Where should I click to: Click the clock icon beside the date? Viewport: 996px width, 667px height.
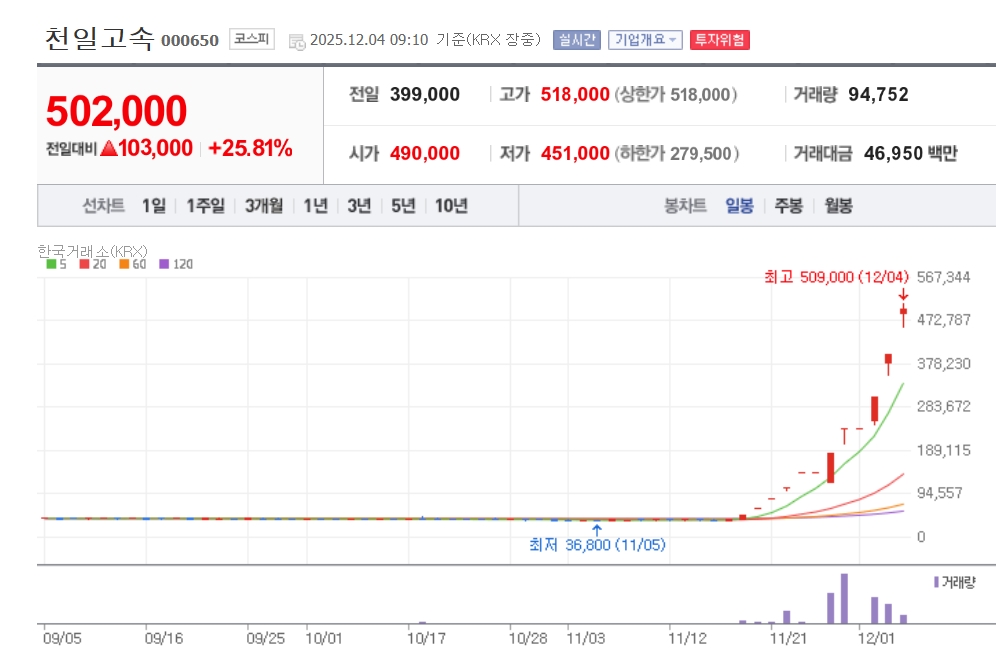pyautogui.click(x=297, y=41)
